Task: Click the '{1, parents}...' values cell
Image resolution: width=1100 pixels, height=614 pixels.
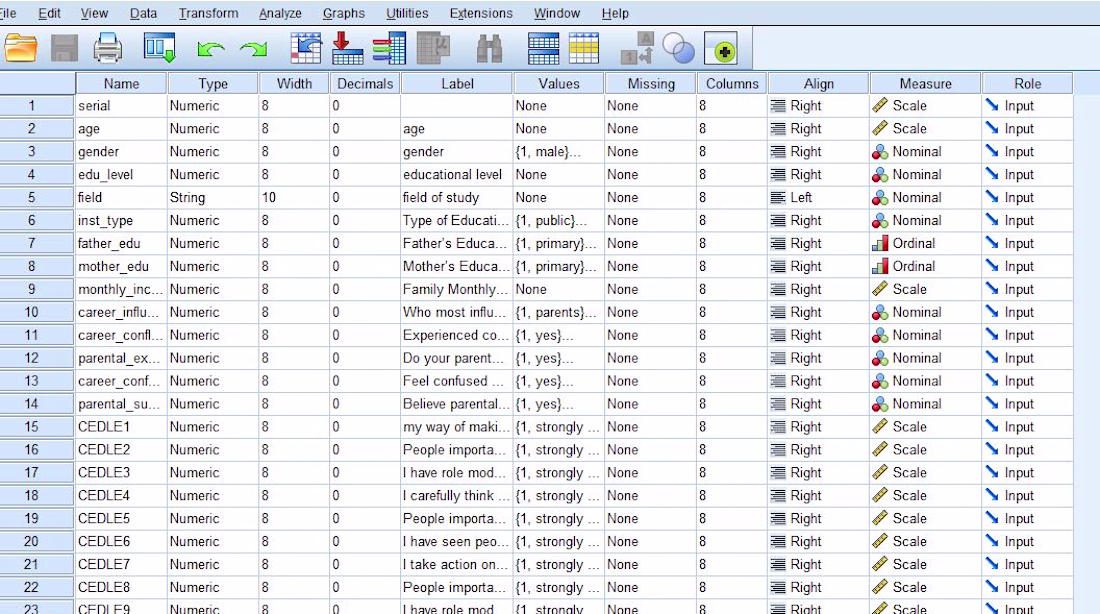Action: coord(559,312)
